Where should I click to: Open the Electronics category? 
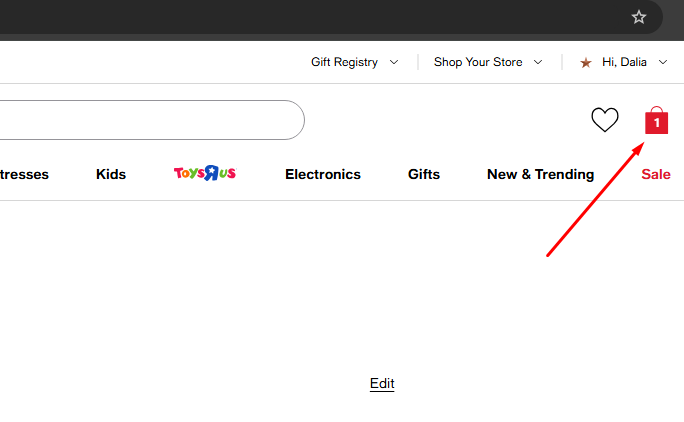(323, 174)
